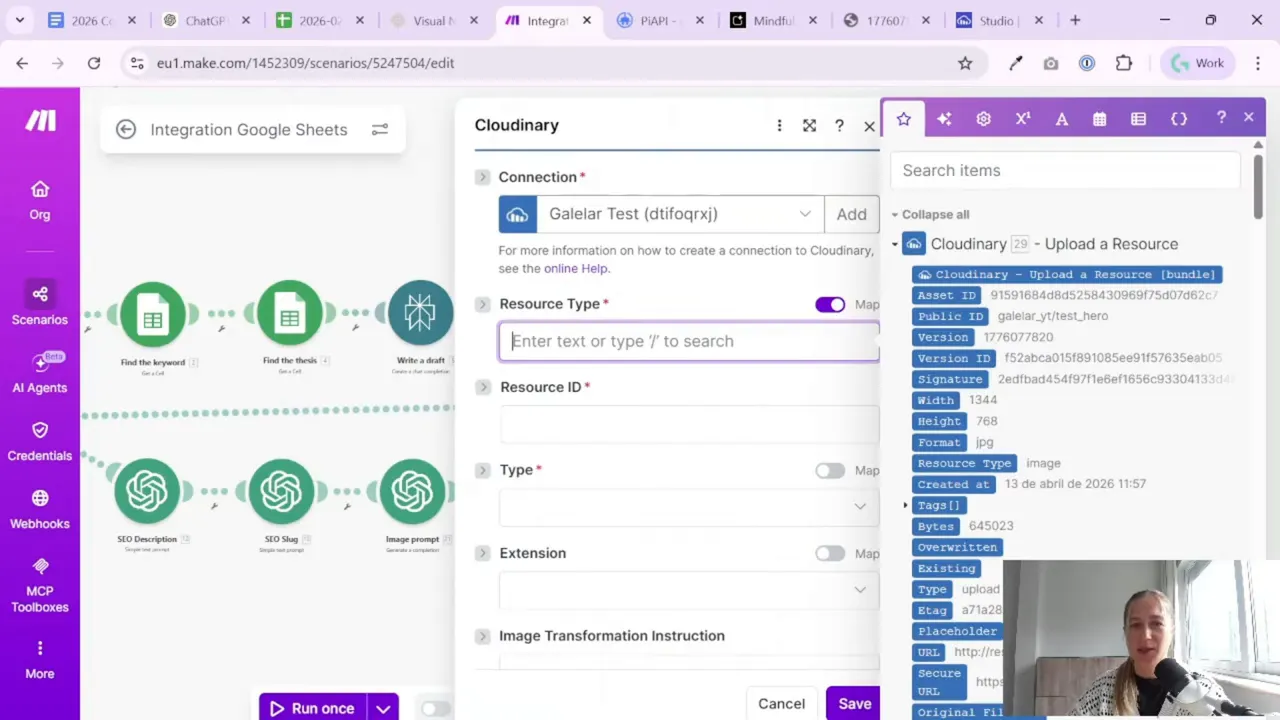Click the Resource ID input field
1280x720 pixels.
(x=689, y=424)
